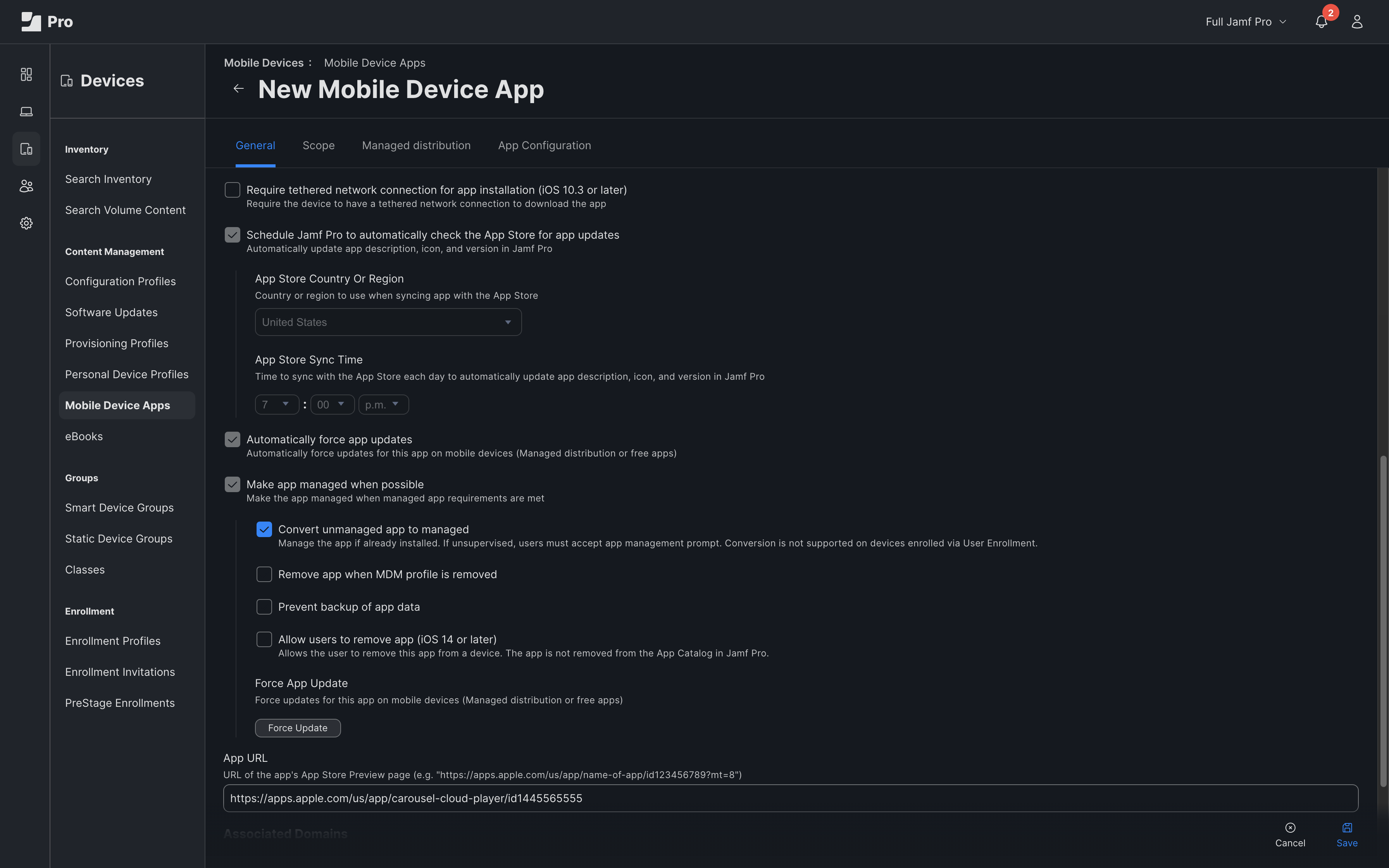Open Enrollment Invitations in sidebar
The height and width of the screenshot is (868, 1389).
tap(120, 672)
